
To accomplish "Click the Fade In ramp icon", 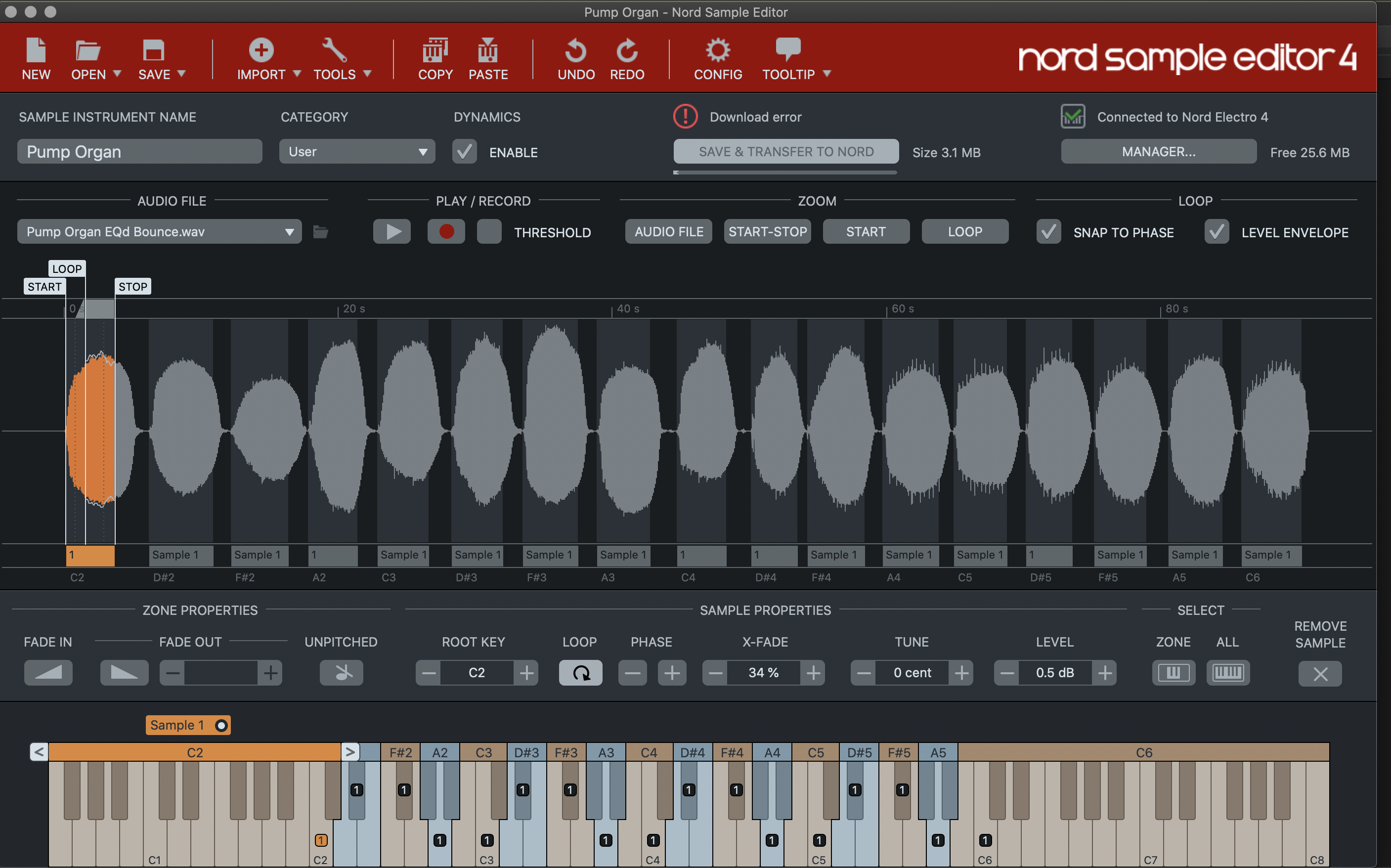I will point(48,673).
